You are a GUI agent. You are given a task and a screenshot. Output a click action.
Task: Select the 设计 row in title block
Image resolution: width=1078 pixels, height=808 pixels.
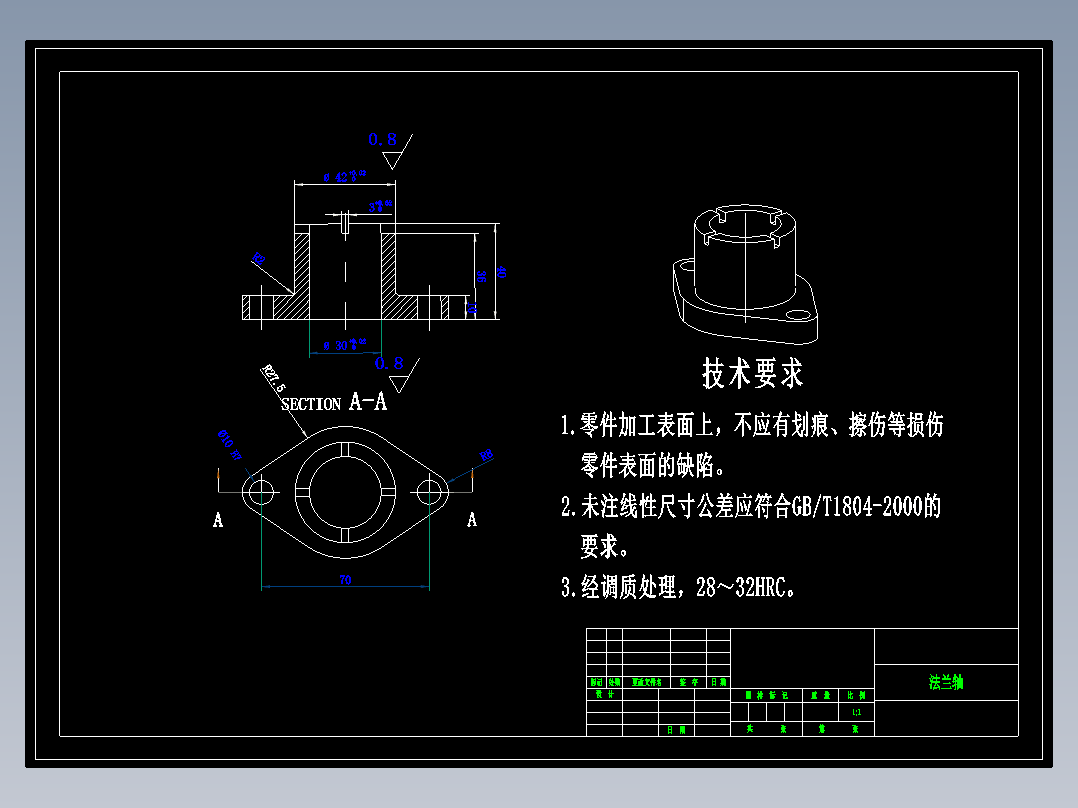pyautogui.click(x=604, y=693)
